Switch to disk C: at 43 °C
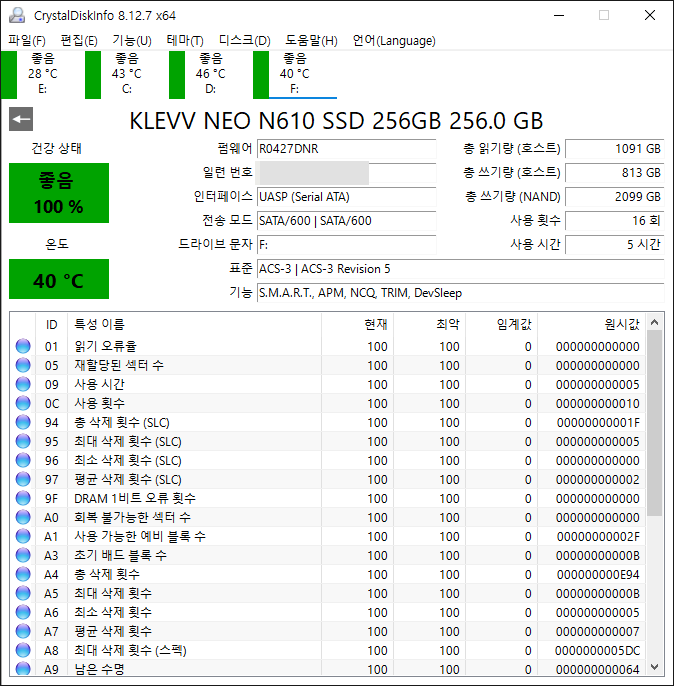 click(127, 74)
